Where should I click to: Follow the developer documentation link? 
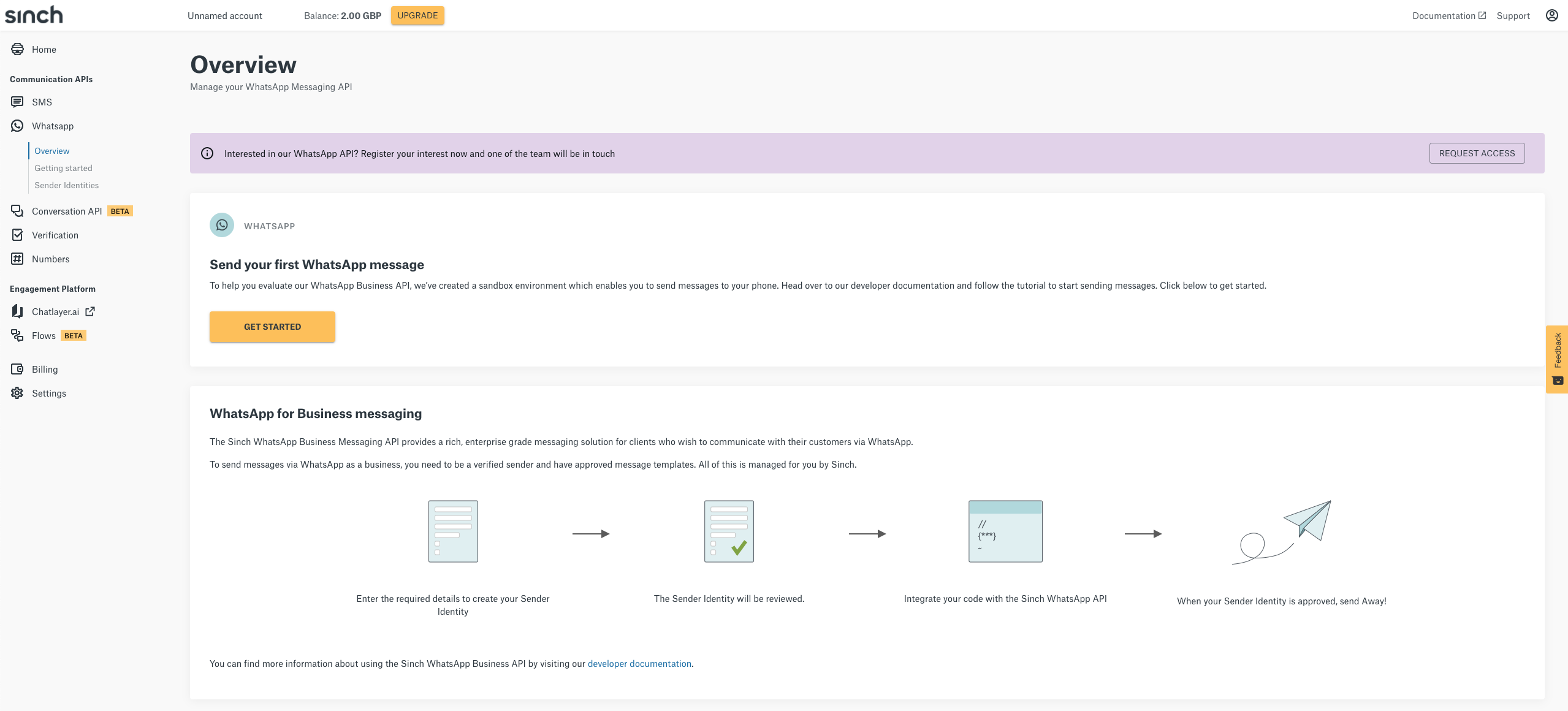pos(639,664)
